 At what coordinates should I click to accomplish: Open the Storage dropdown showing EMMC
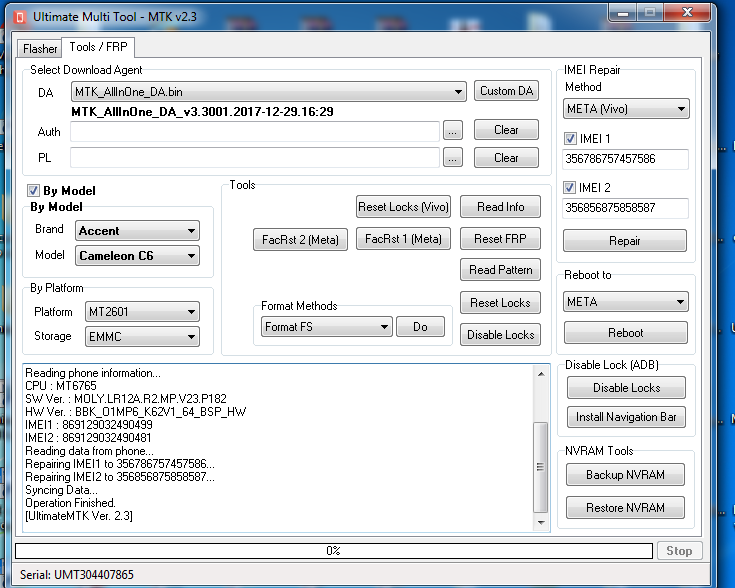142,337
